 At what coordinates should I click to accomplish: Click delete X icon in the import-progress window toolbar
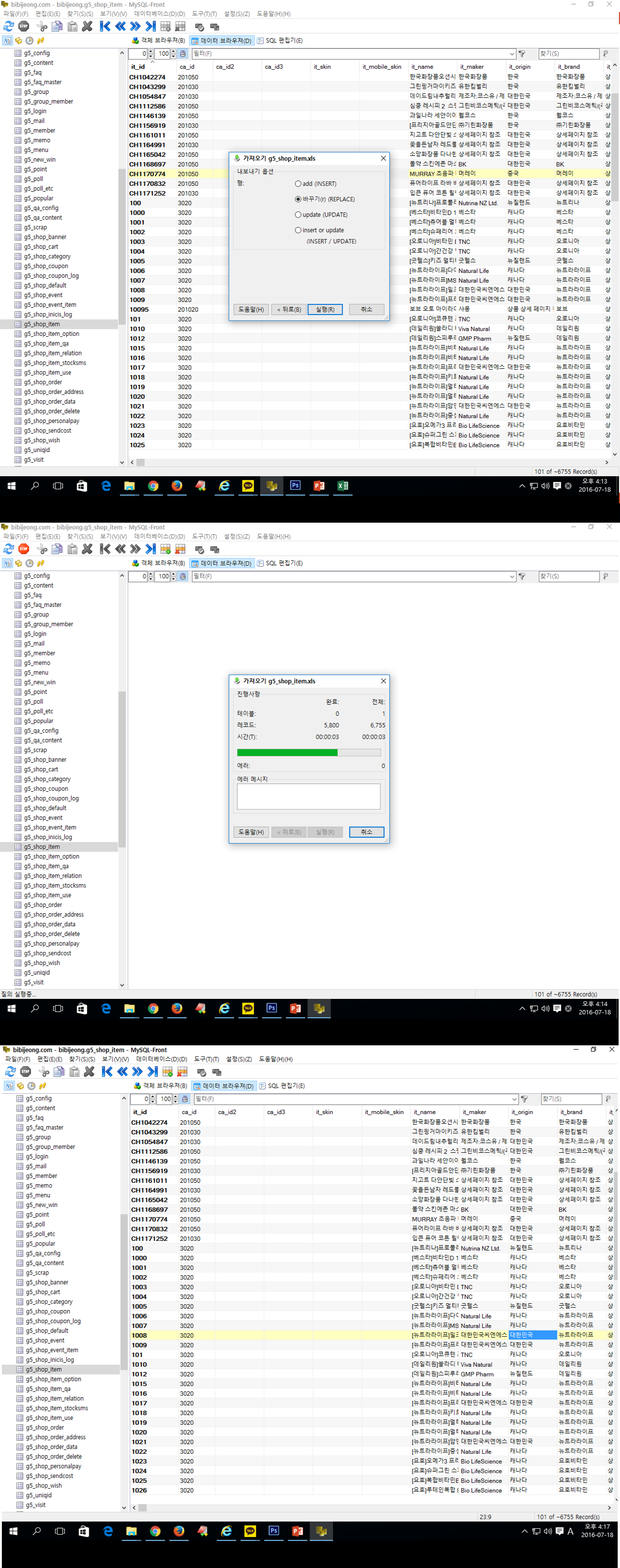(x=87, y=549)
